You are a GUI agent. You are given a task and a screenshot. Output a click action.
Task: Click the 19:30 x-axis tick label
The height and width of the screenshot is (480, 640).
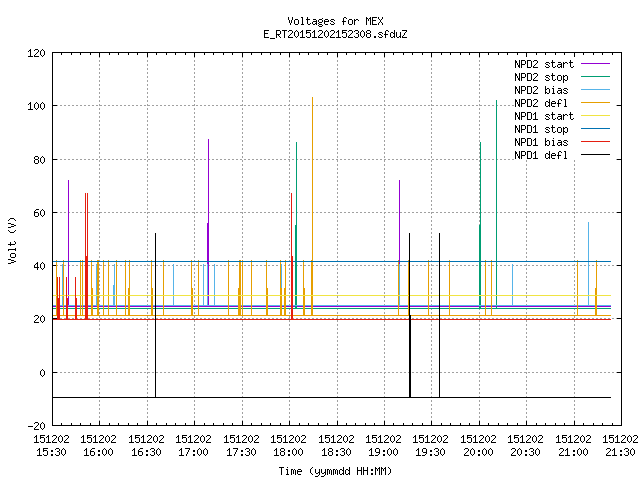coord(431,452)
